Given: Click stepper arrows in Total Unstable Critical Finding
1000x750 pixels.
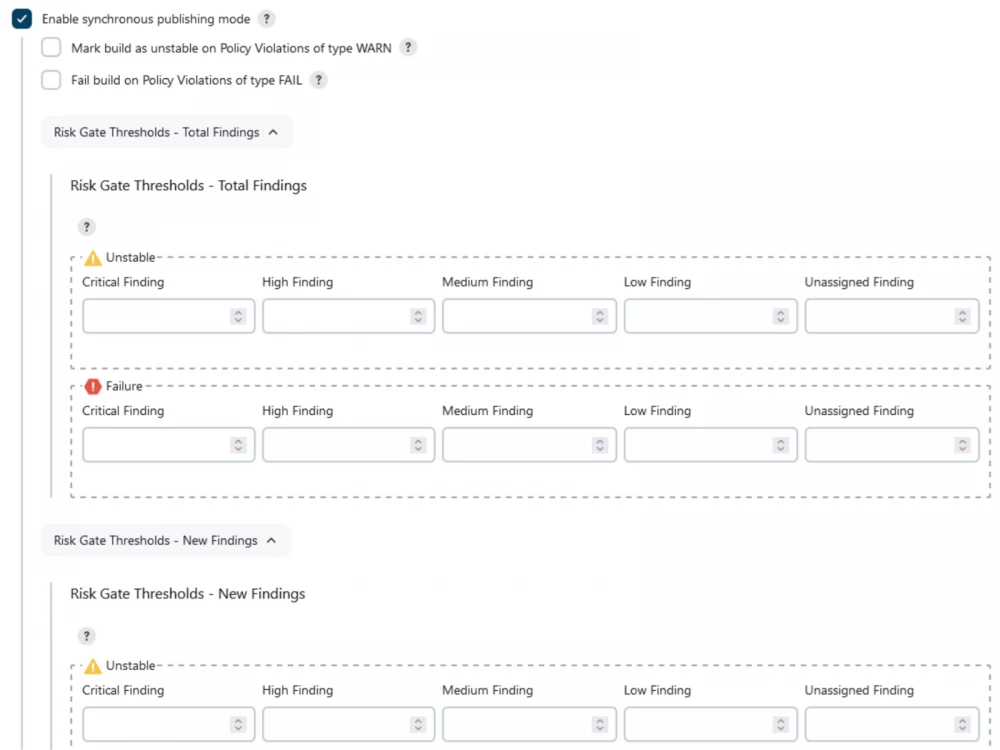Looking at the screenshot, I should (238, 316).
